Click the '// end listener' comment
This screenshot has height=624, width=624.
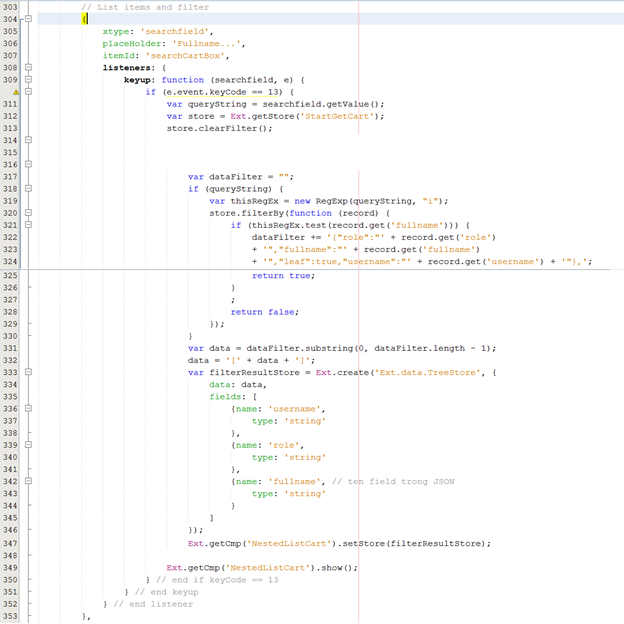tap(153, 604)
